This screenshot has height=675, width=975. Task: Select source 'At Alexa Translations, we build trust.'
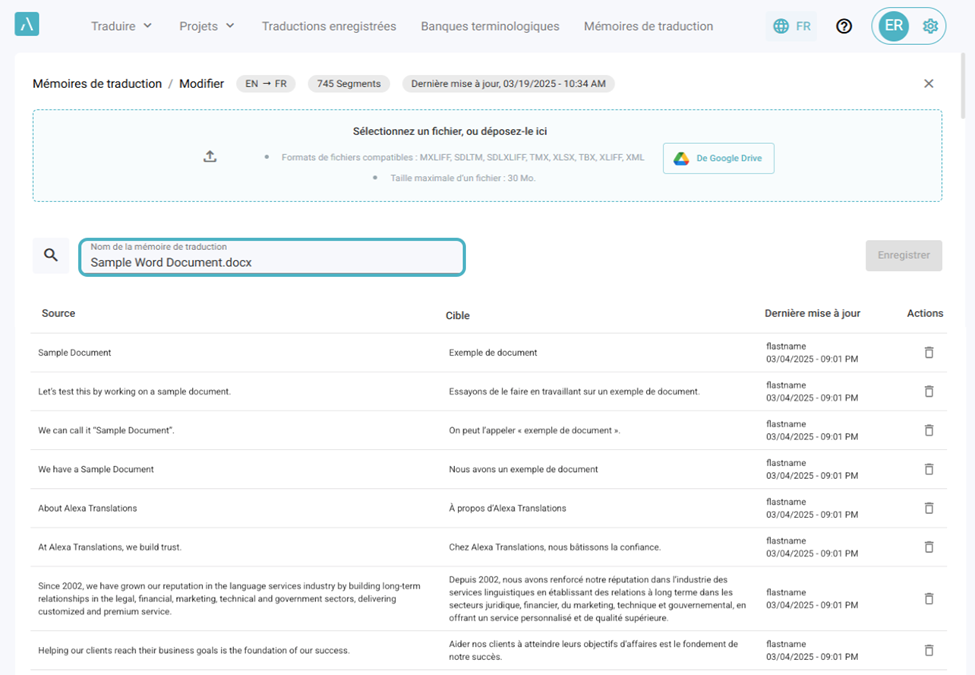pyautogui.click(x=110, y=547)
